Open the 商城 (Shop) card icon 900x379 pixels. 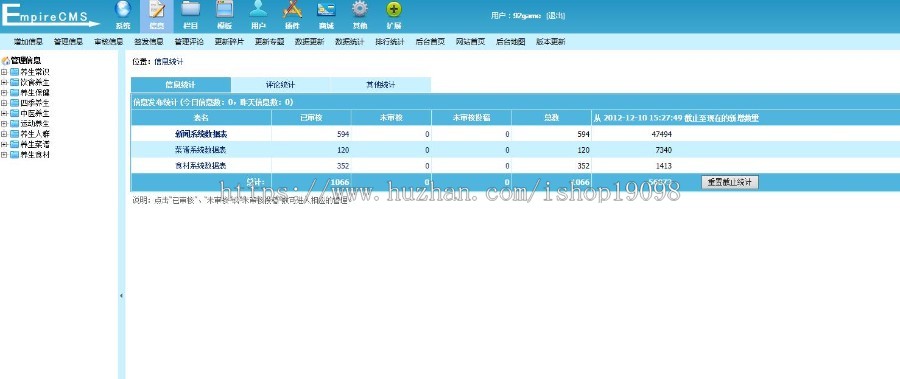pos(326,16)
